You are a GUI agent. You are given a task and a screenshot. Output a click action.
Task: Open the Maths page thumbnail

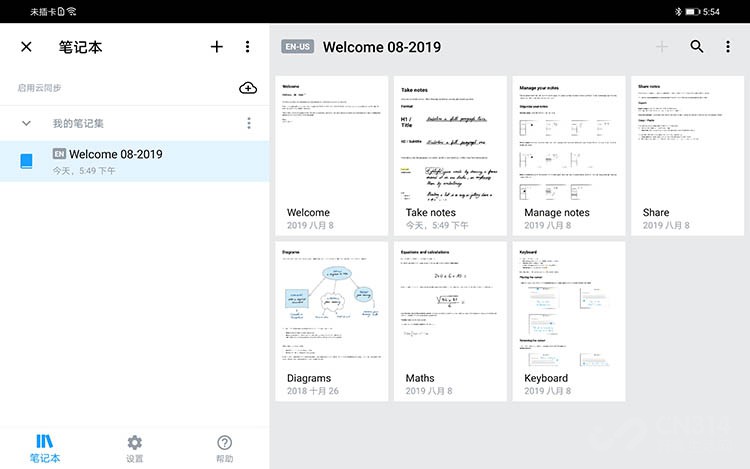coord(450,321)
